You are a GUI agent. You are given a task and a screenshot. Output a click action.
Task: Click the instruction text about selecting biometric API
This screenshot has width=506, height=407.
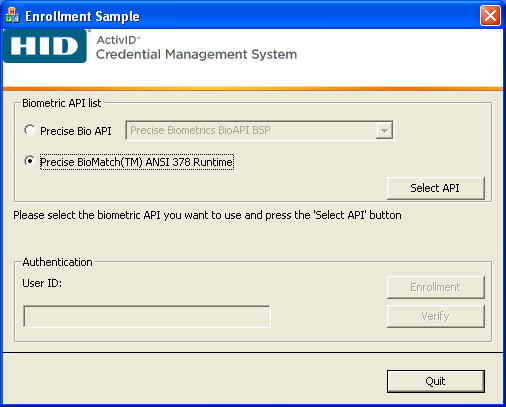tap(207, 215)
